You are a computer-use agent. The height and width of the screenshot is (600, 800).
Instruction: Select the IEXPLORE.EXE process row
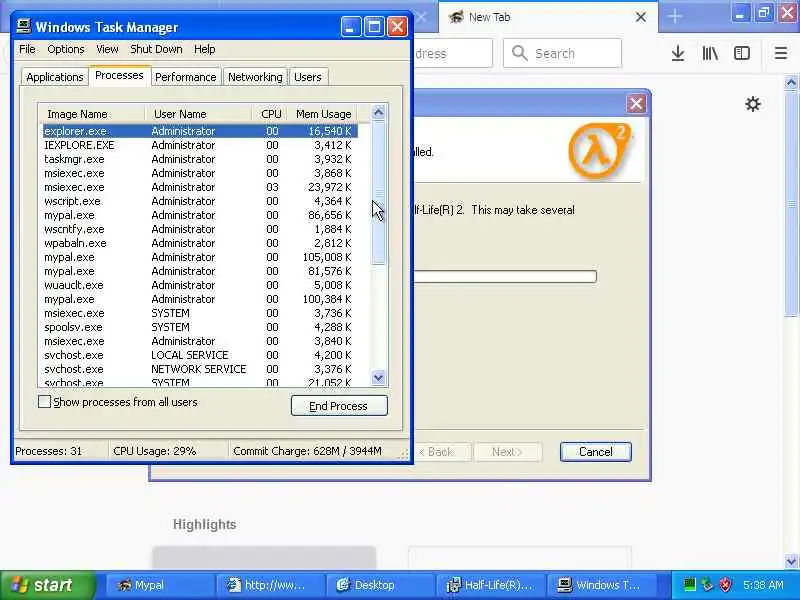[200, 145]
